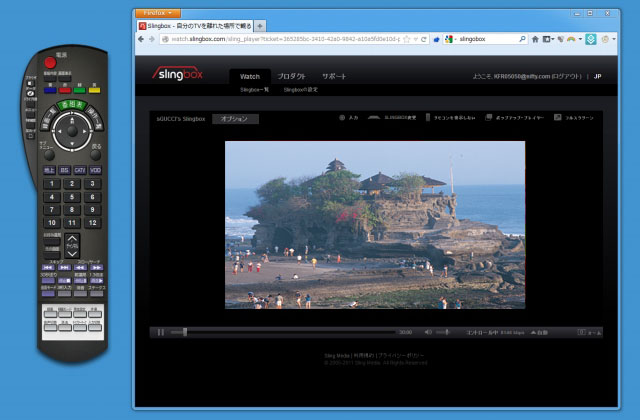Screen dimensions: 640x420
Task: Open the Slingboxの設定 submenu
Action: coord(301,90)
